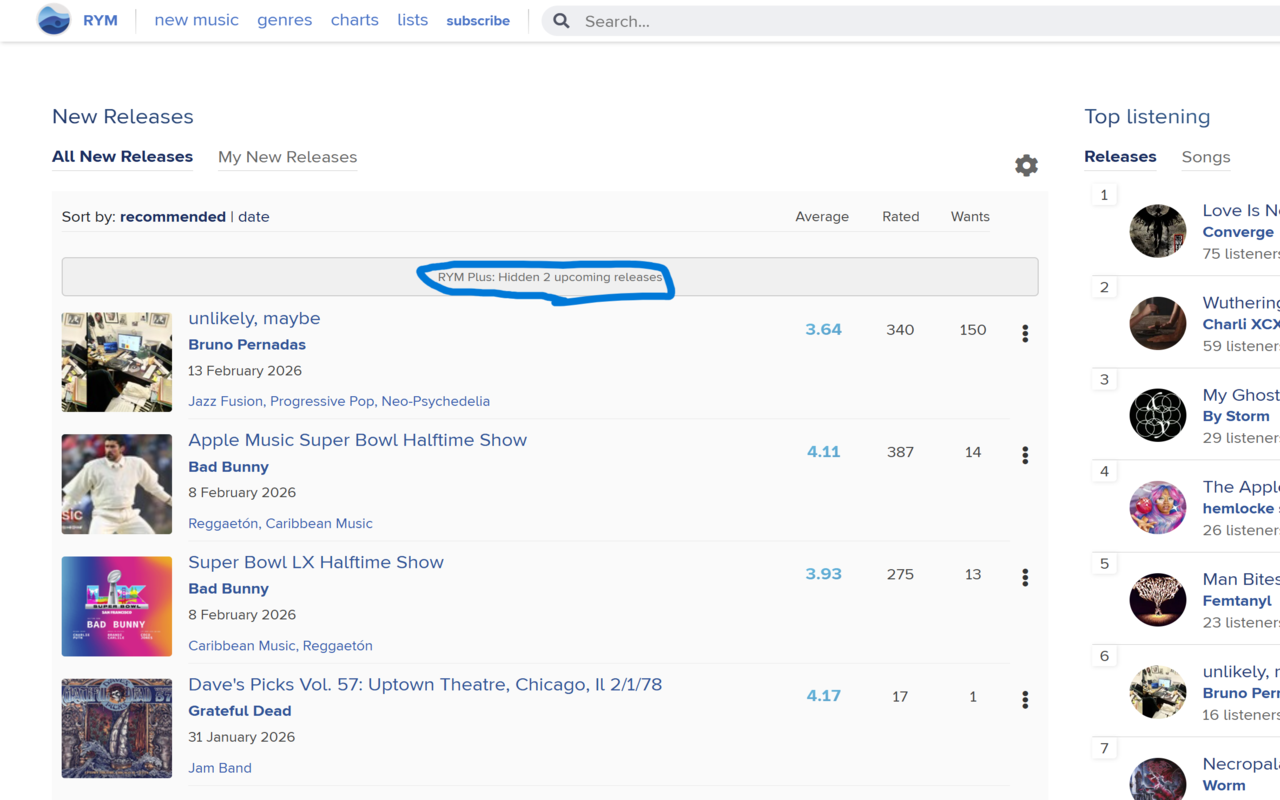Open the unlikely, maybe album cover
The height and width of the screenshot is (800, 1280).
point(117,362)
